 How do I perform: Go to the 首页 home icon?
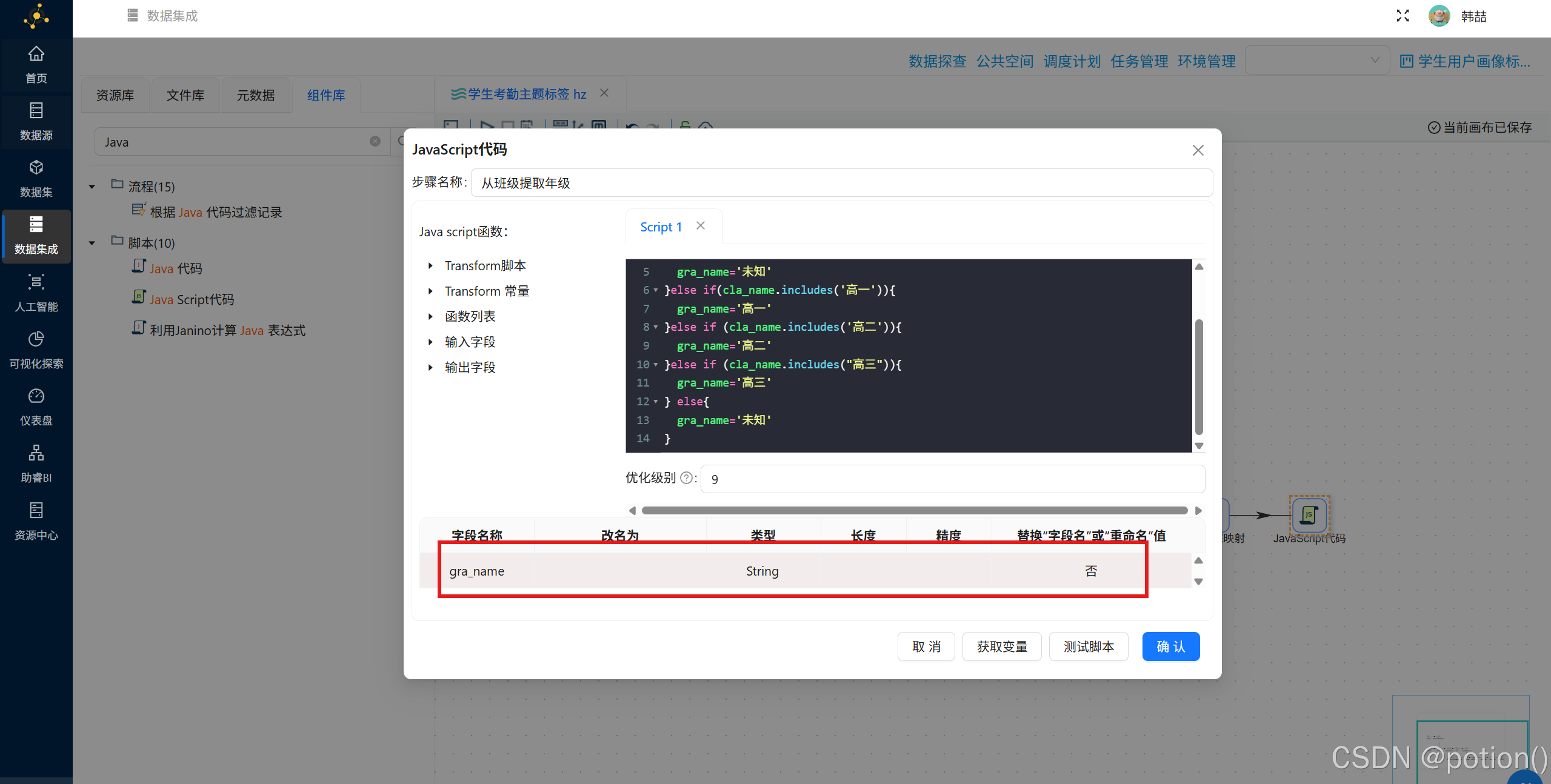(x=36, y=54)
